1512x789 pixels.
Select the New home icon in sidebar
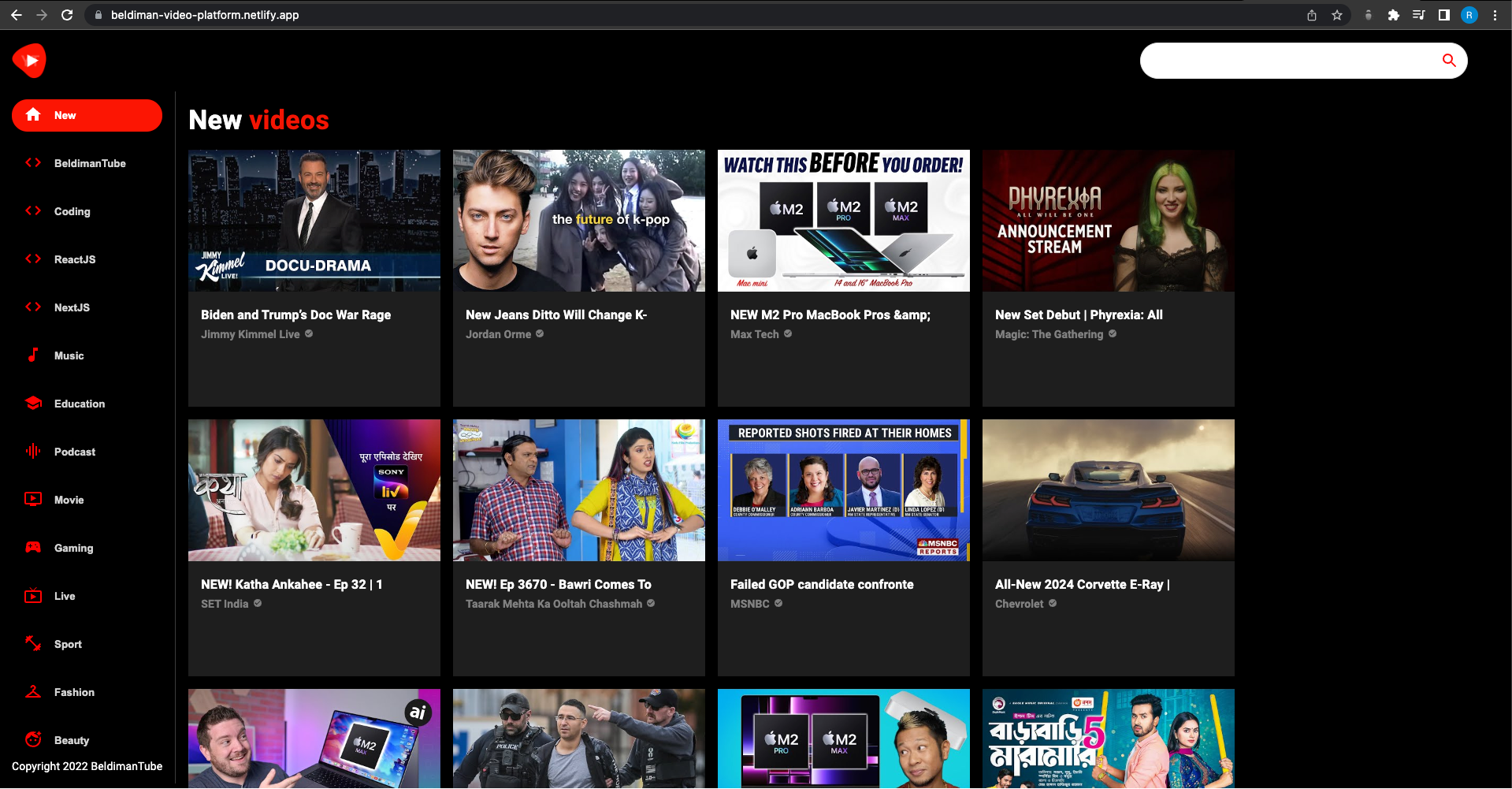(x=33, y=115)
